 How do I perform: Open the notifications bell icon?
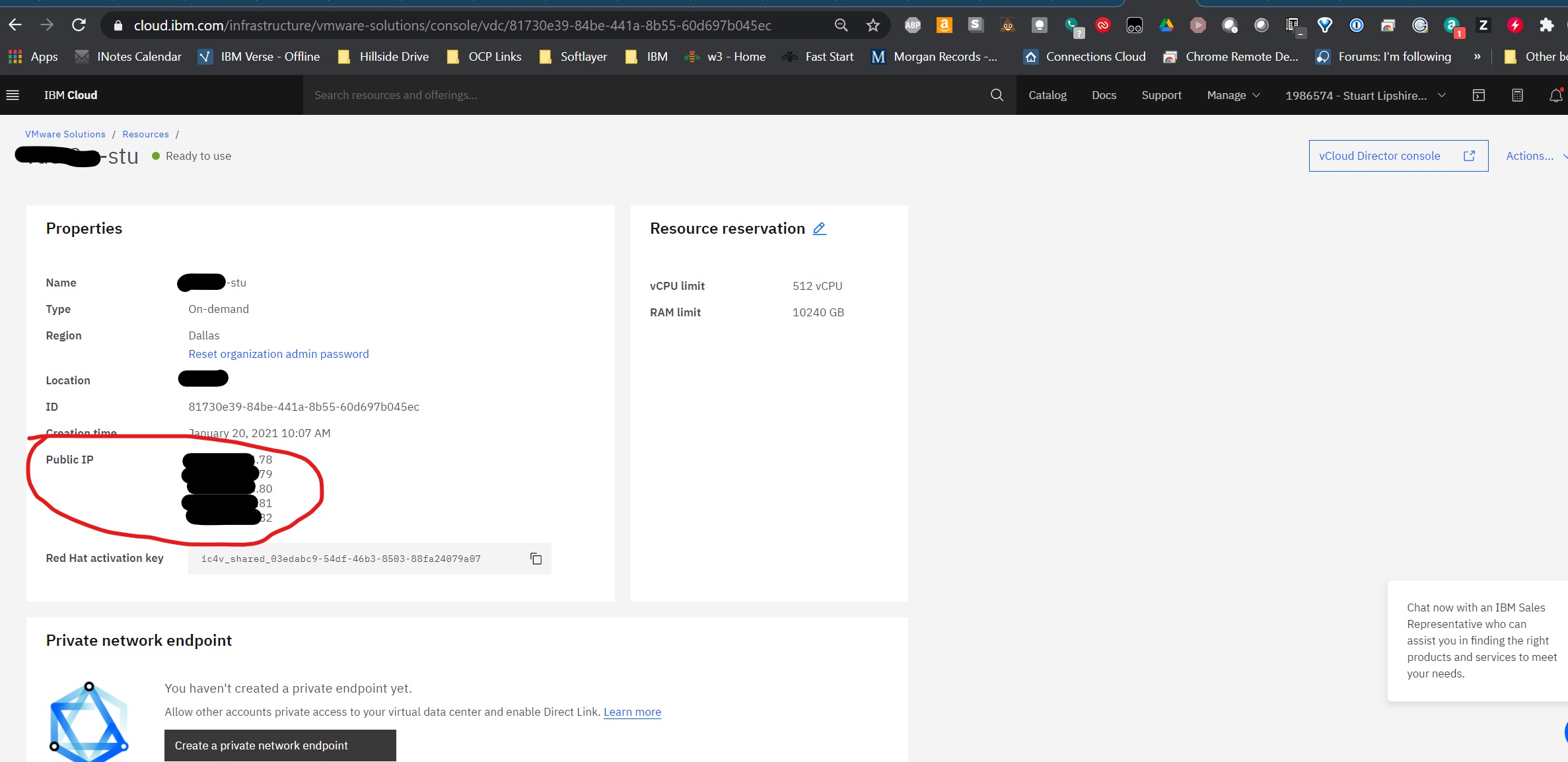click(1555, 95)
